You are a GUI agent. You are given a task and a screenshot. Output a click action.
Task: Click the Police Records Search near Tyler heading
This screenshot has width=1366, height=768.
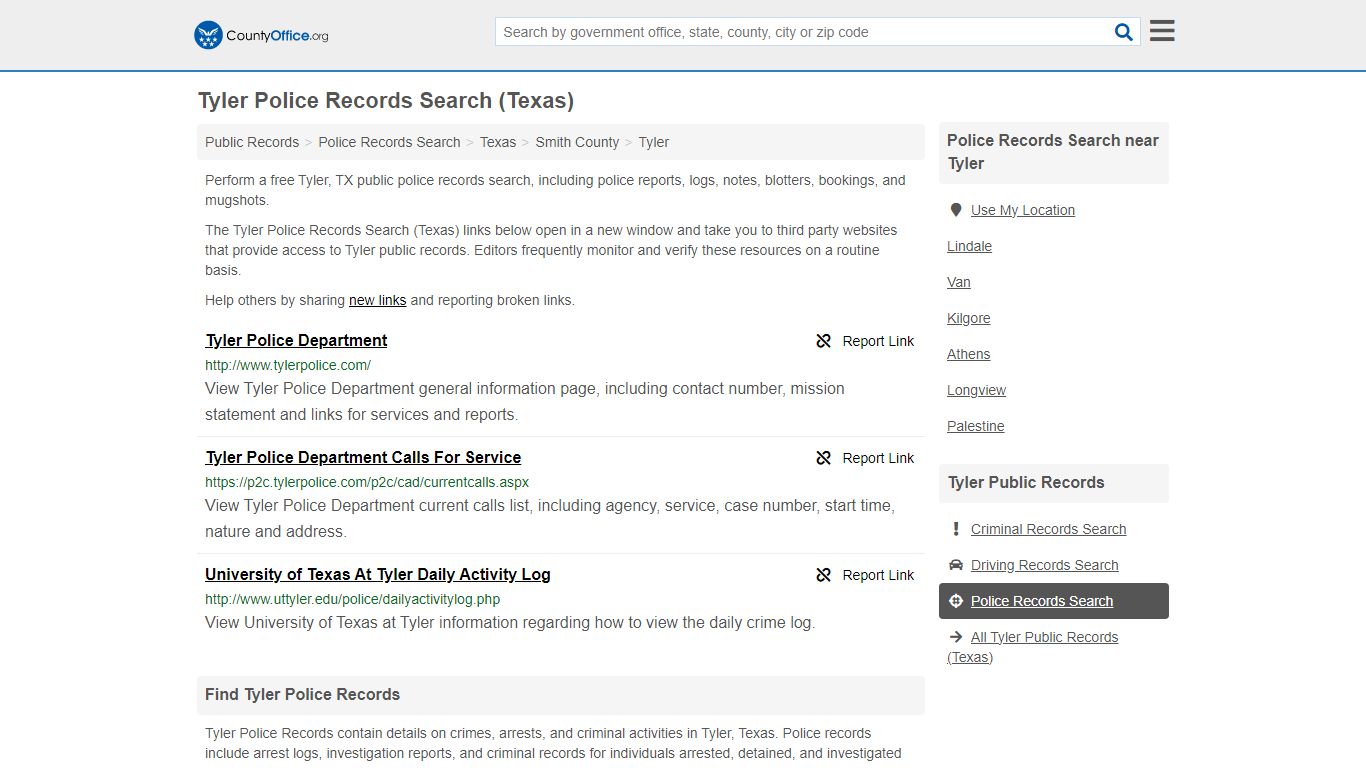(1053, 152)
